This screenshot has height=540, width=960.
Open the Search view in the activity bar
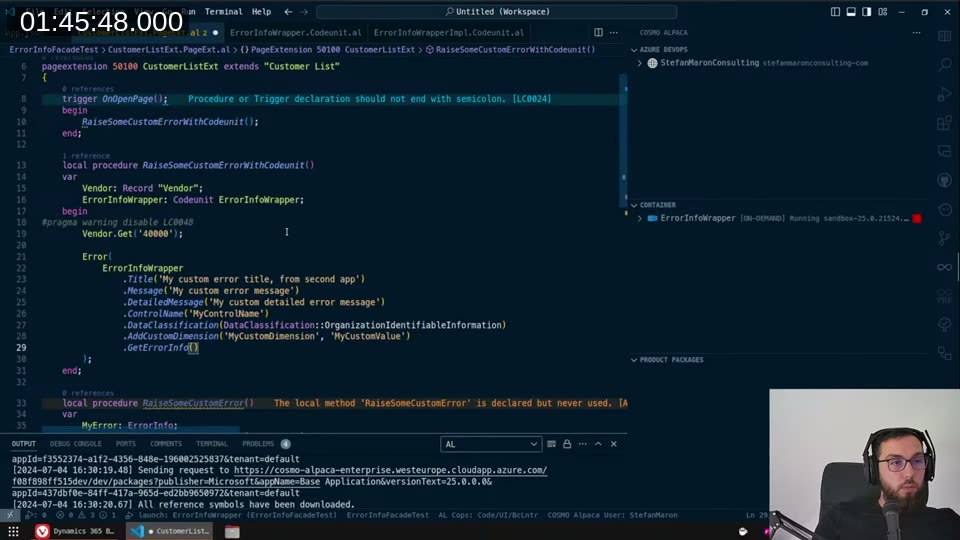945,64
